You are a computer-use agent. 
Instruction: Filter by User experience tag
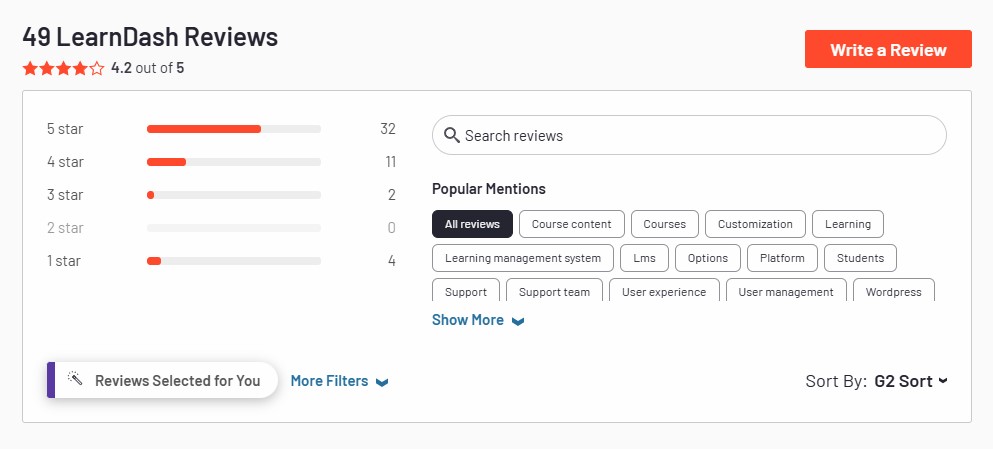click(x=664, y=291)
